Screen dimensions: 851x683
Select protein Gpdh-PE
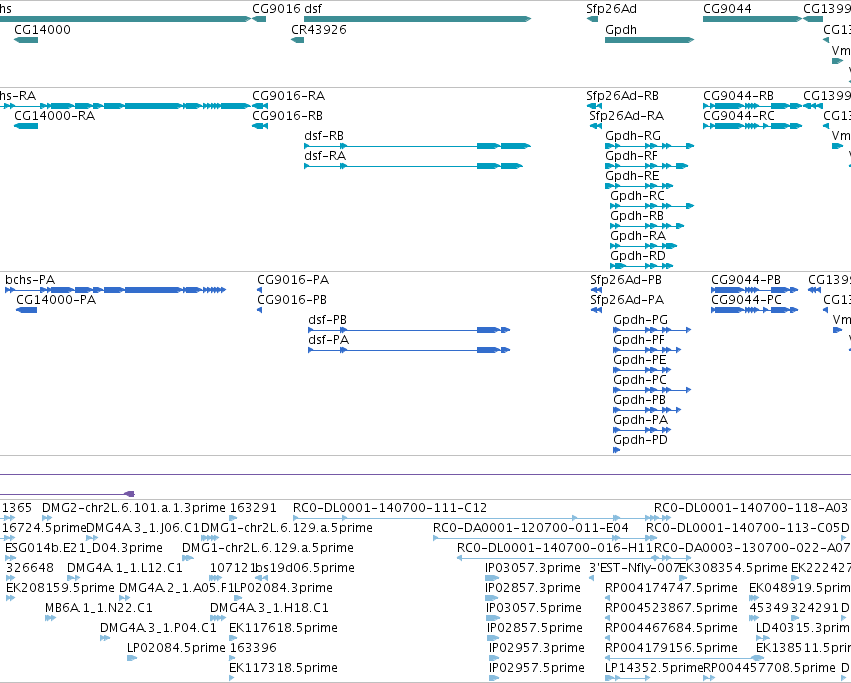point(639,360)
